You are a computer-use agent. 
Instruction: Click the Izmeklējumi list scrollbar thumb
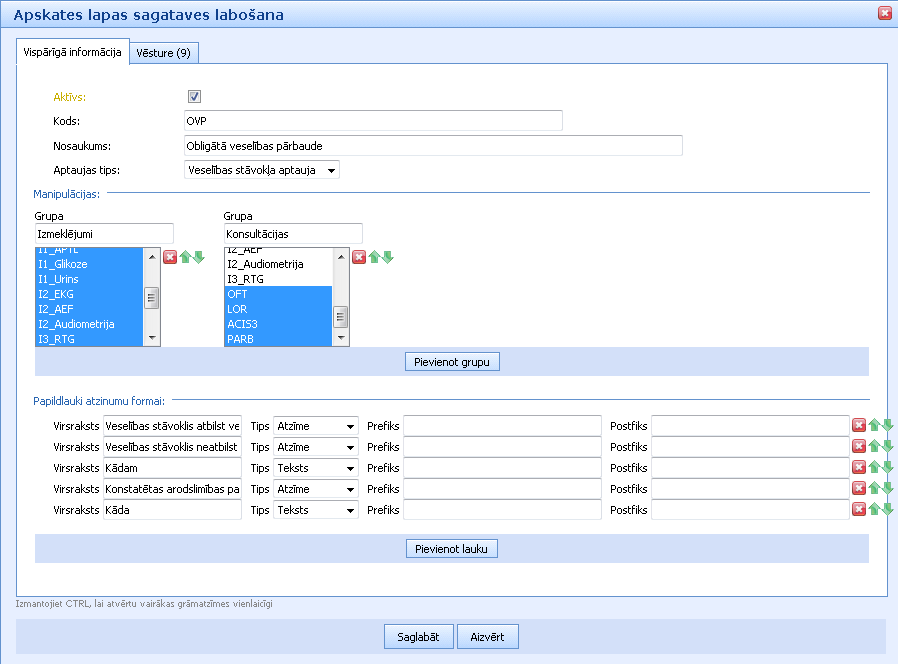point(152,297)
